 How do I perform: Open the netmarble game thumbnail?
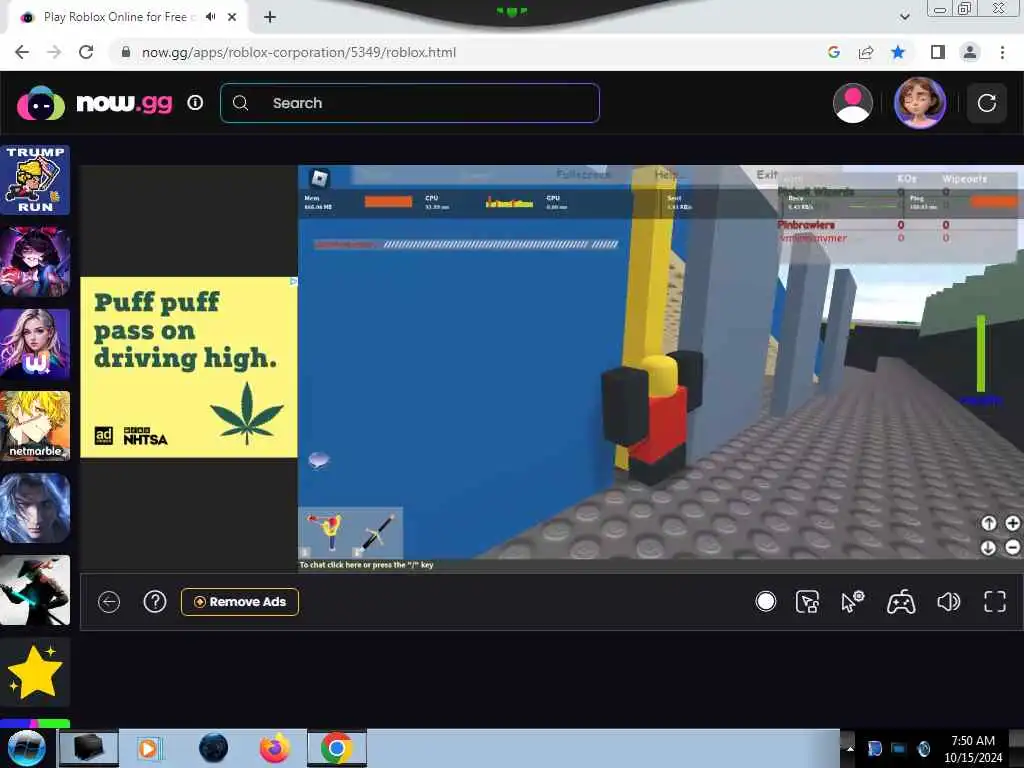pyautogui.click(x=35, y=426)
